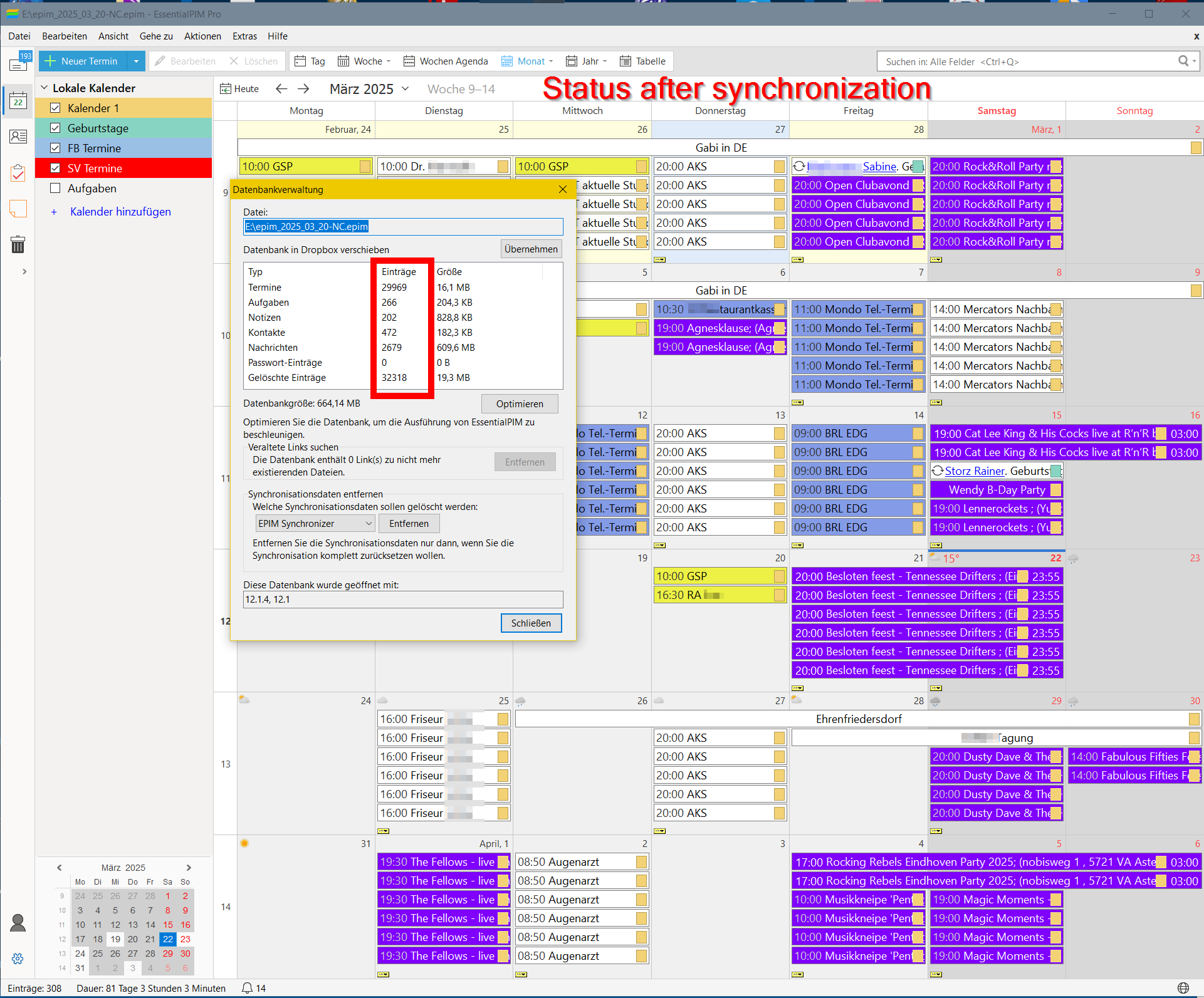This screenshot has height=998, width=1204.
Task: Expand the sidebar with the arrow
Action: [24, 271]
